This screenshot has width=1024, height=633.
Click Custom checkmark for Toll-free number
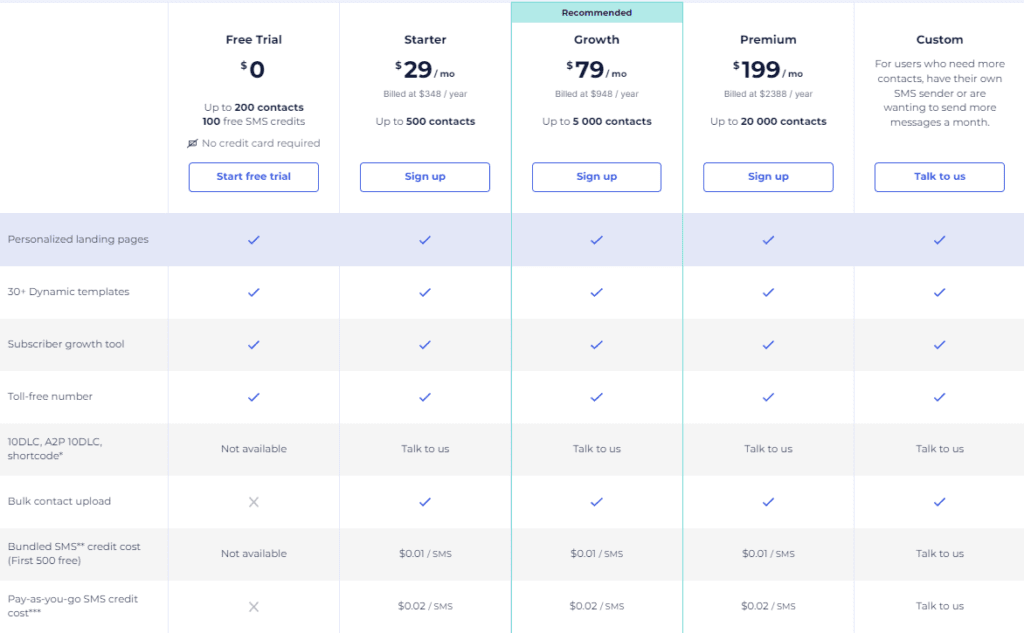pos(939,397)
